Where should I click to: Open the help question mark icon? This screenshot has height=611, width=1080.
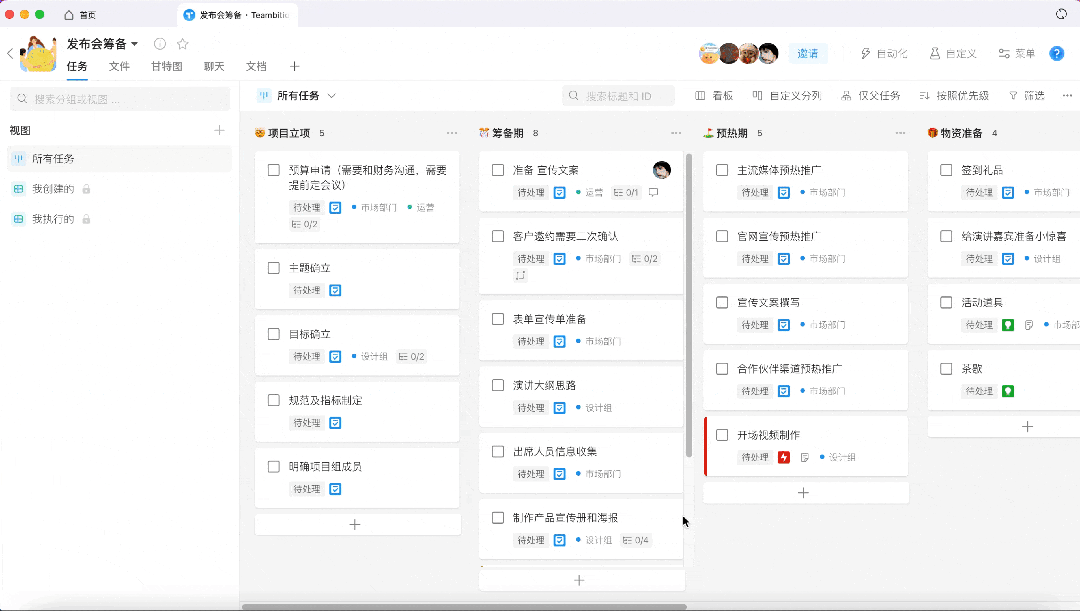tap(1057, 53)
